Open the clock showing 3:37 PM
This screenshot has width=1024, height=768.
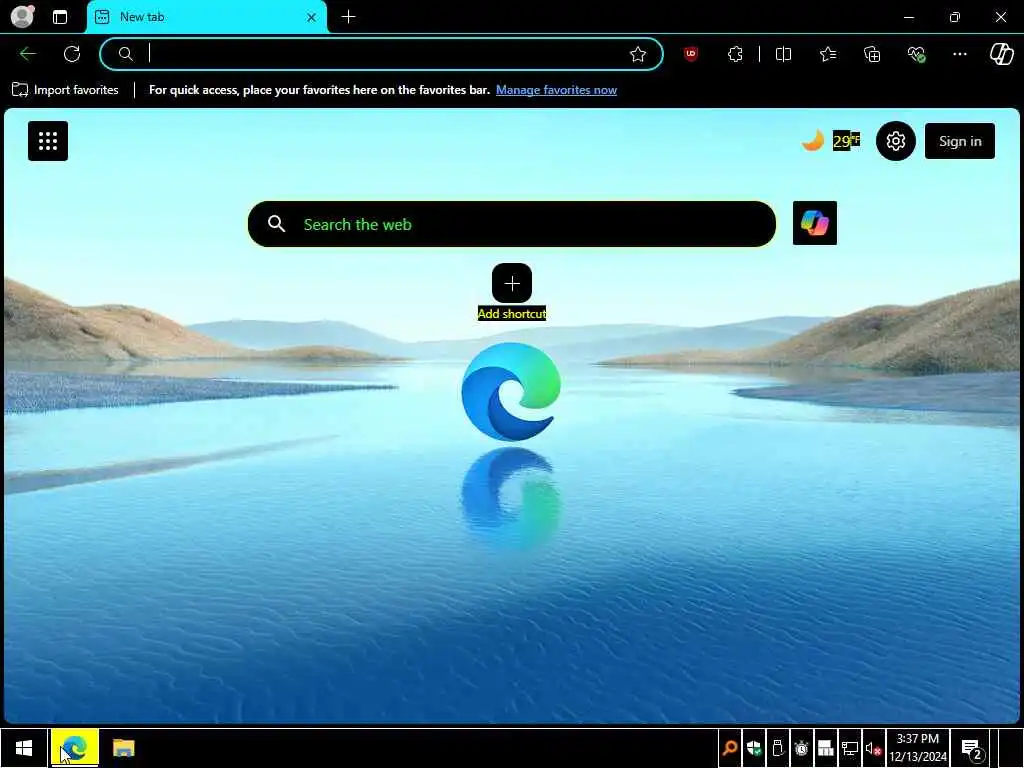[x=918, y=748]
